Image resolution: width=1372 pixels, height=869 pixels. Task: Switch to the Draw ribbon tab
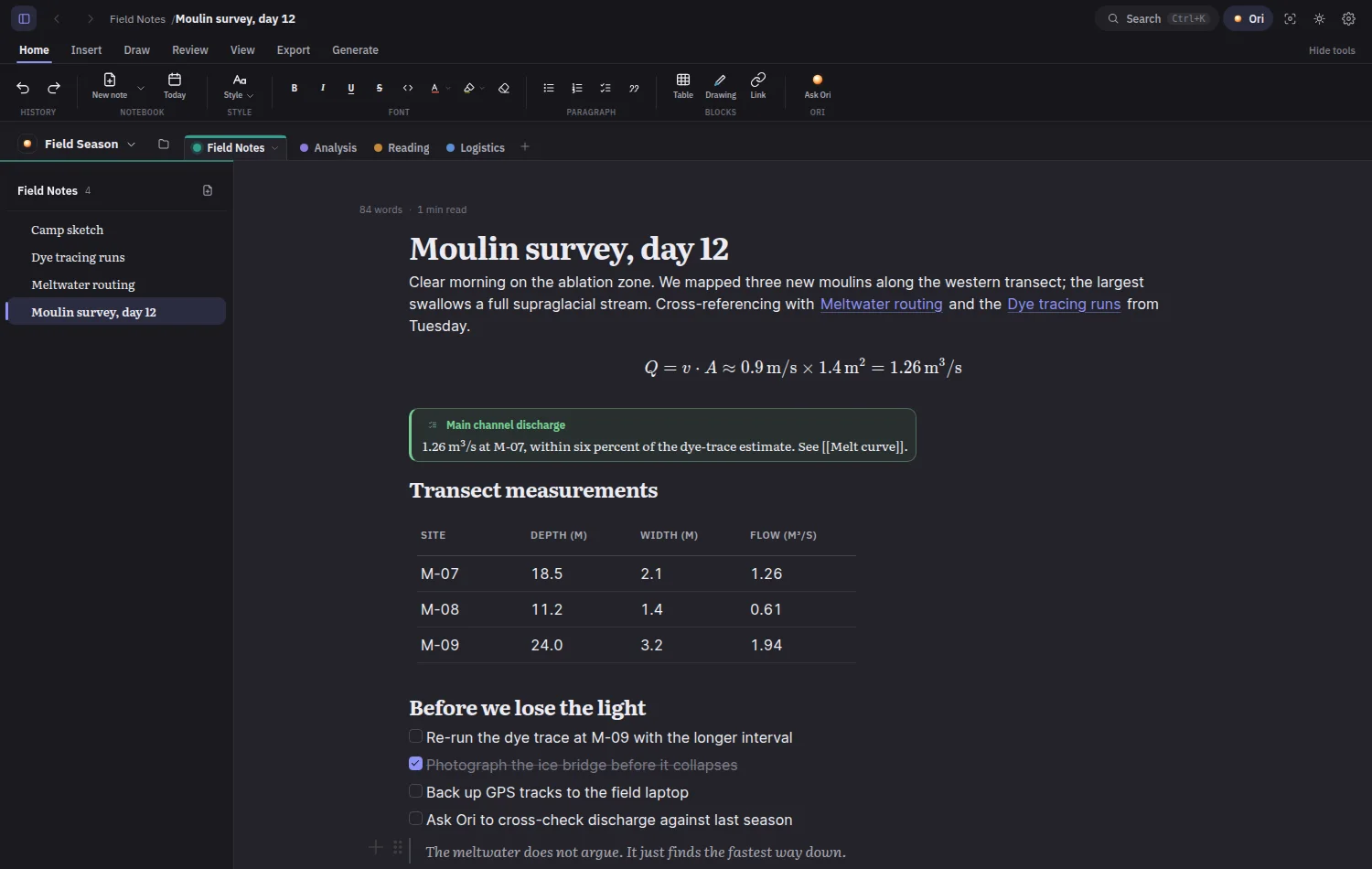pos(136,50)
